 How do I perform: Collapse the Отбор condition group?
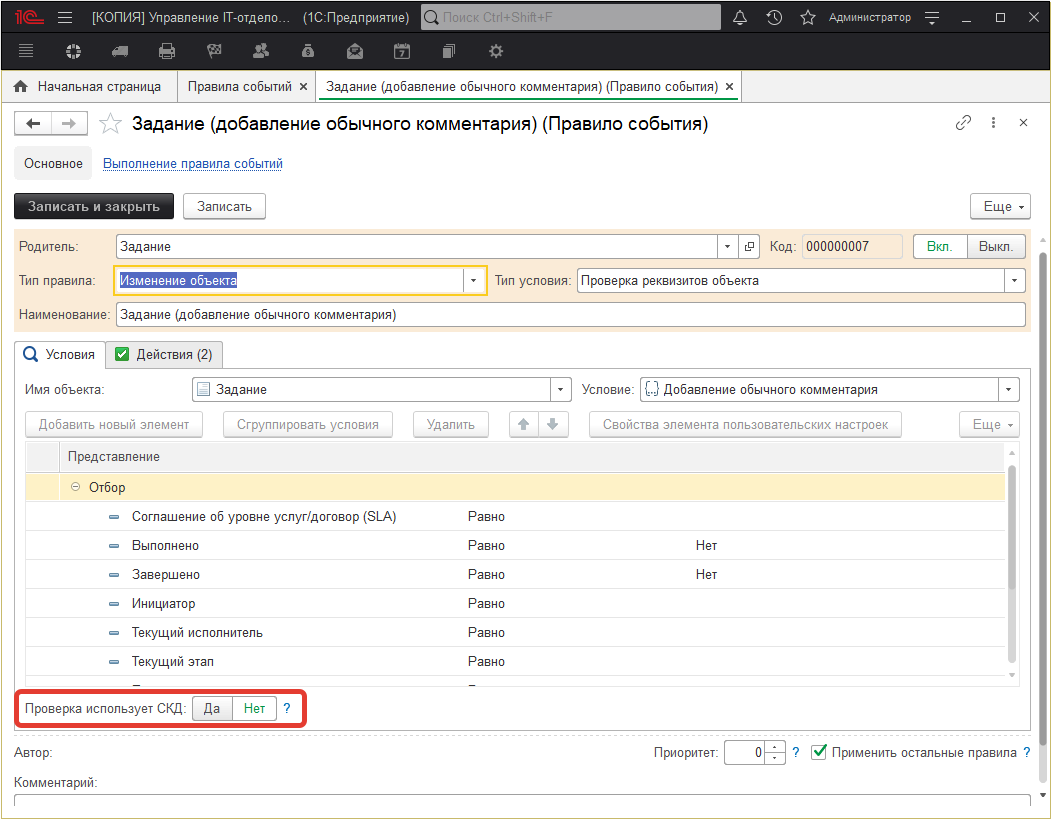point(76,487)
